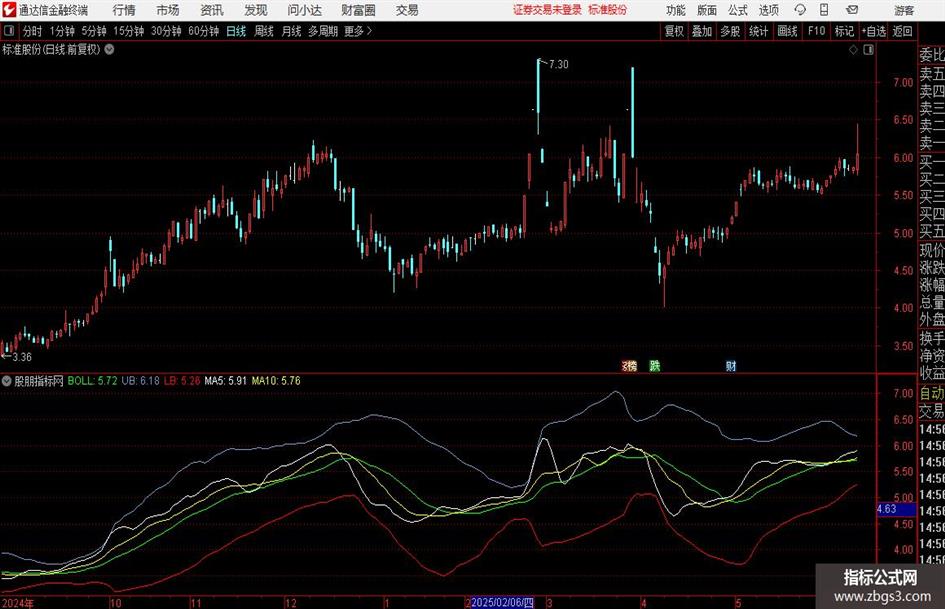Switch to the 5分钟 period tab
945x609 pixels.
point(94,31)
